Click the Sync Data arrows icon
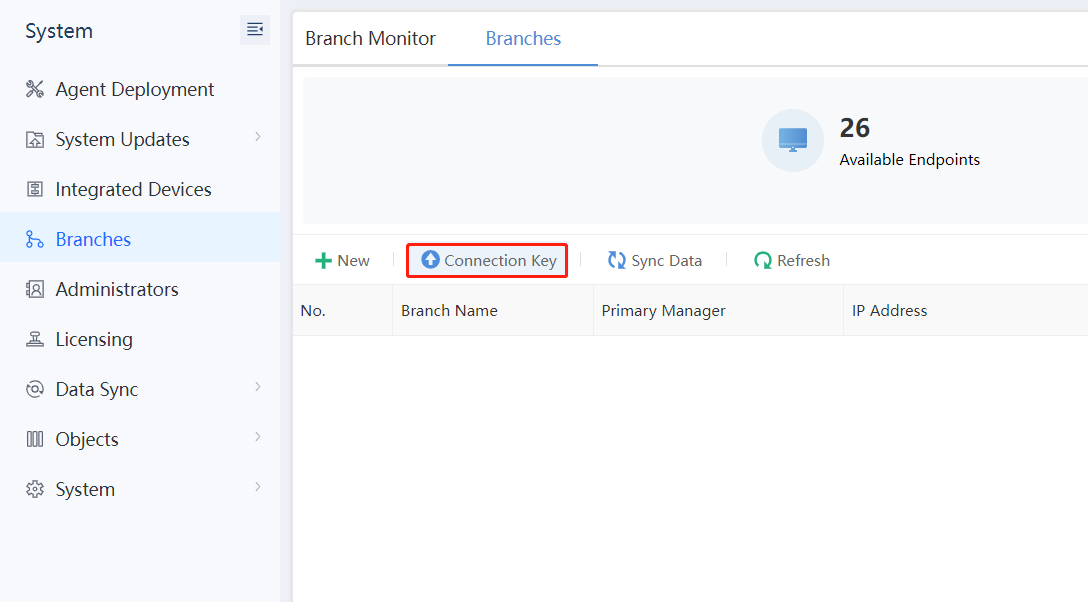The height and width of the screenshot is (602, 1088). point(617,261)
